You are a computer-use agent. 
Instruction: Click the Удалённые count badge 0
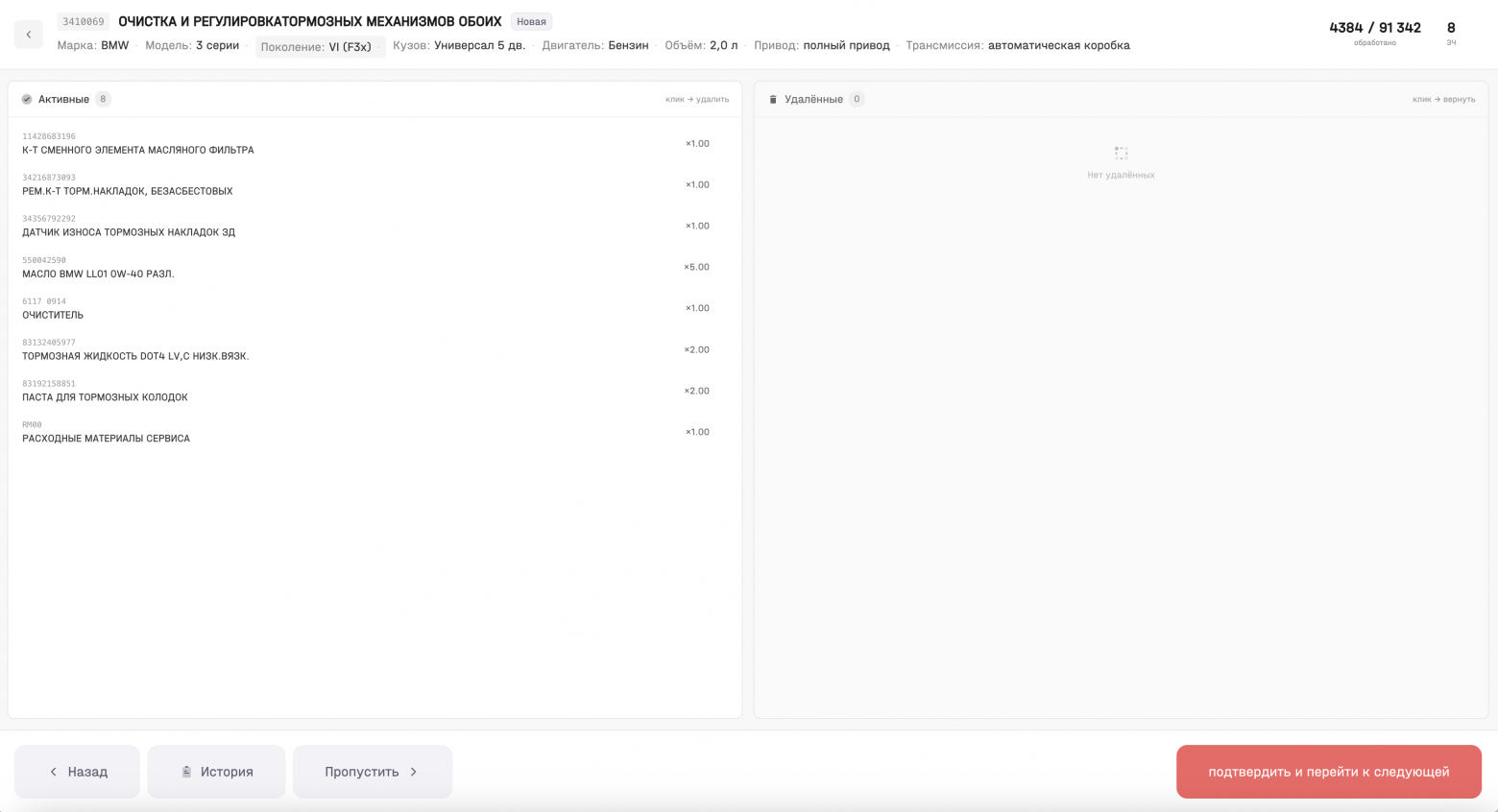(857, 99)
